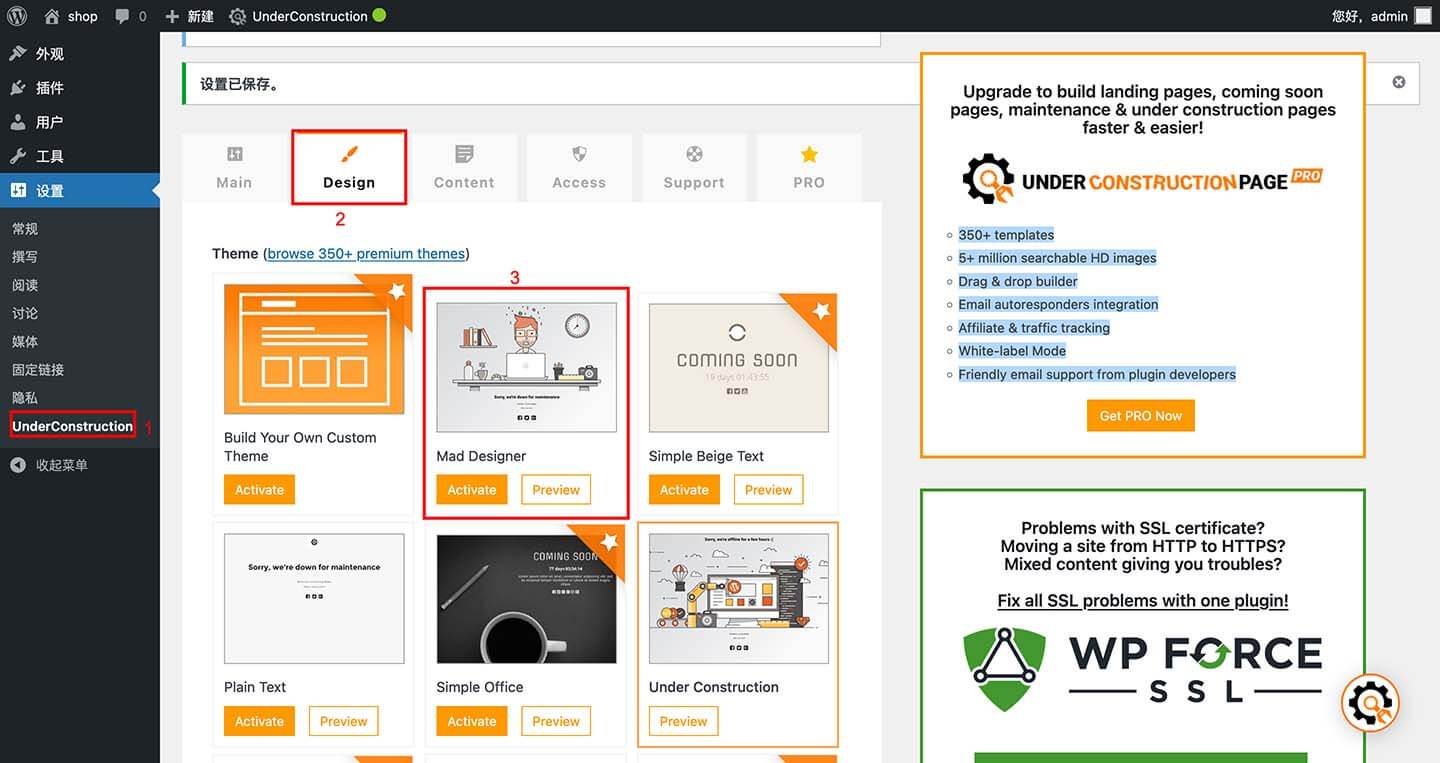Click the Get PRO Now button

[x=1141, y=416]
